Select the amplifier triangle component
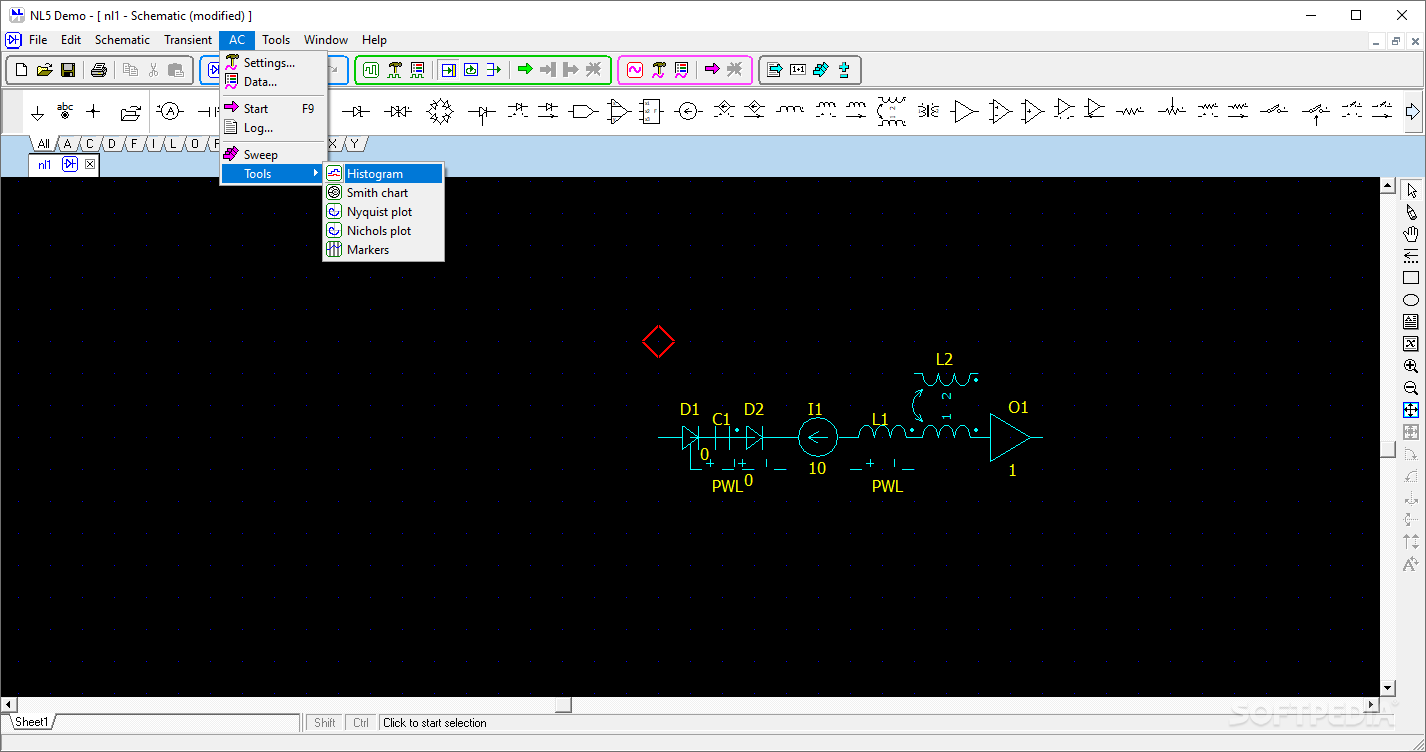This screenshot has height=752, width=1426. [x=964, y=112]
